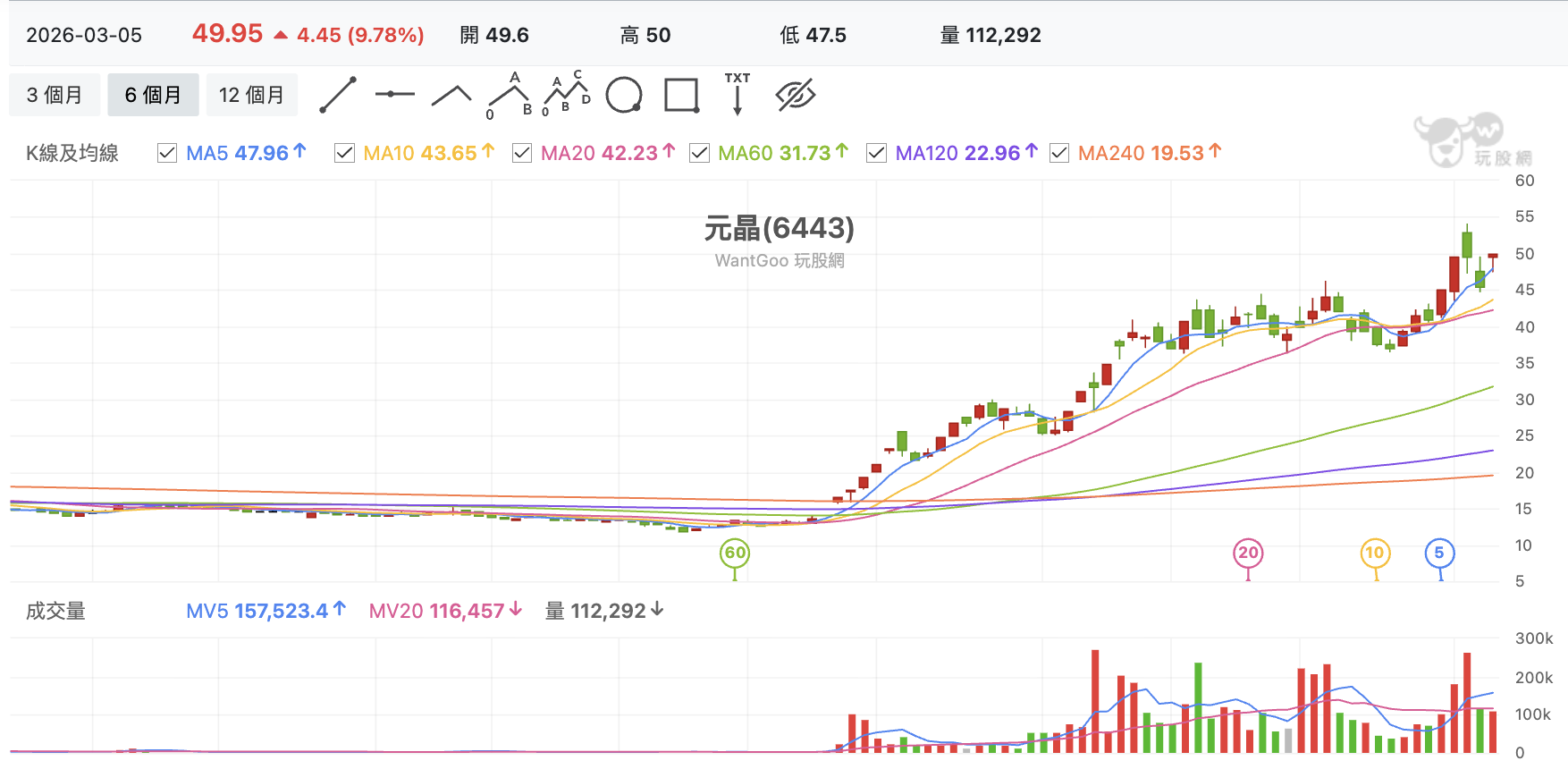Click the latest red candlestick near 50
The image size is (1568, 769).
pos(1492,258)
